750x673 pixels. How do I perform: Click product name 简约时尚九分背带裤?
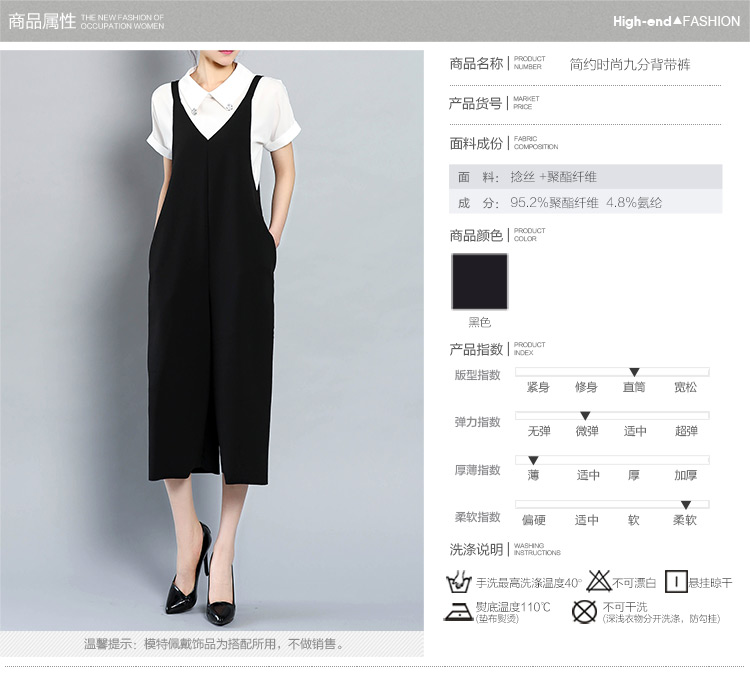point(630,64)
